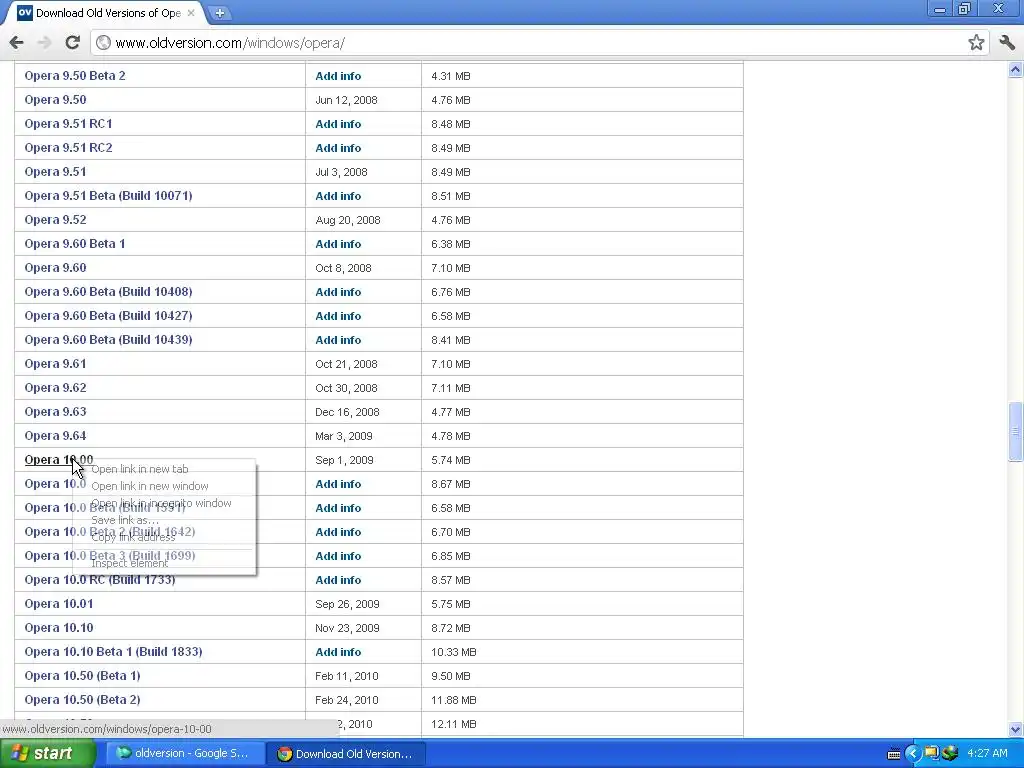The image size is (1024, 768).
Task: Bookmark page with the star icon
Action: (x=976, y=42)
